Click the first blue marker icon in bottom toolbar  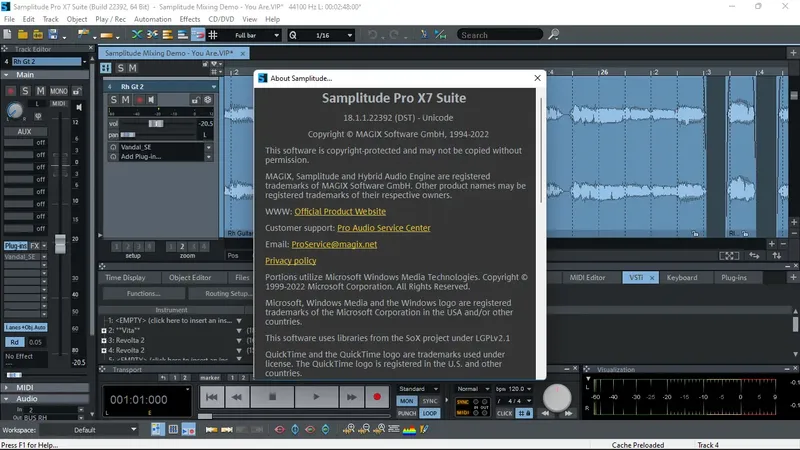click(x=295, y=430)
